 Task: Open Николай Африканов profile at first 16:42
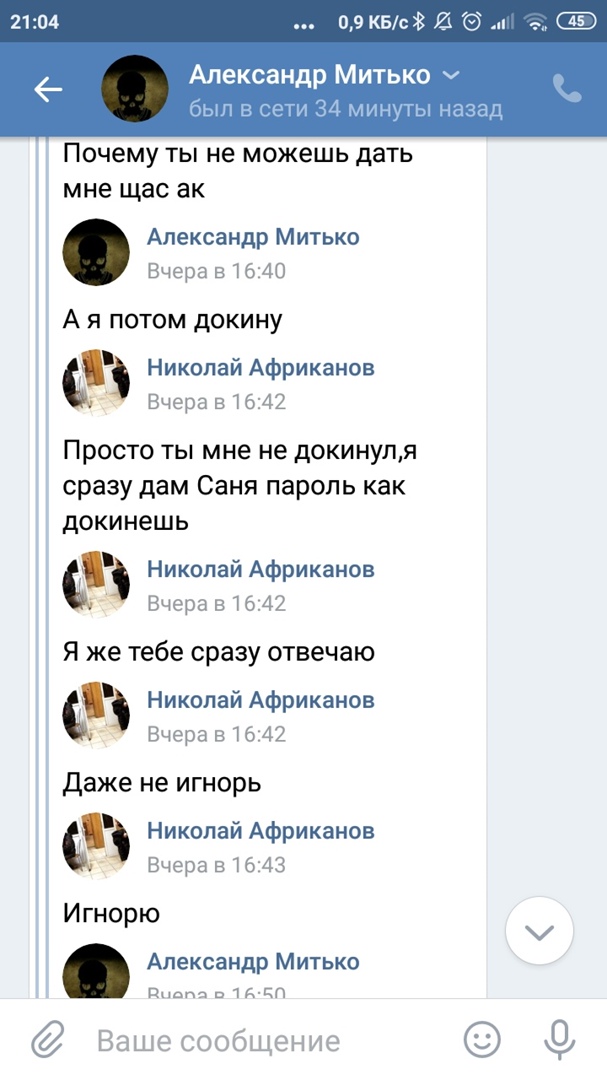[x=260, y=368]
